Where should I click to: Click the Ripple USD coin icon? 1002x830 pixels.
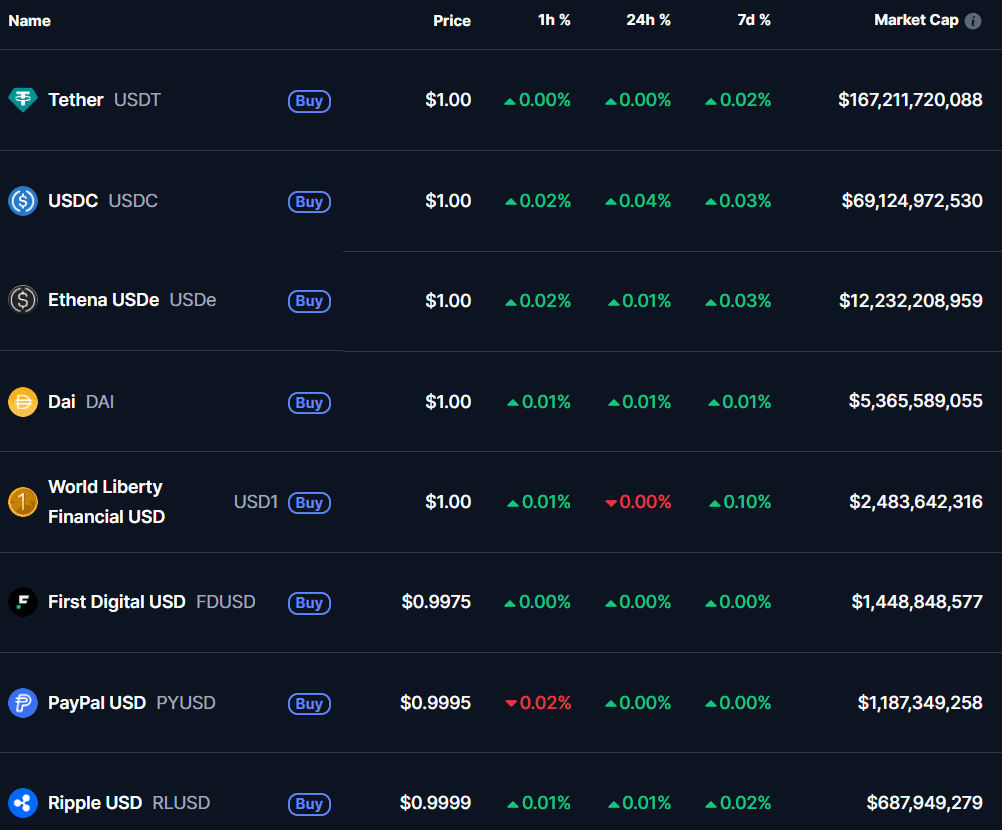pyautogui.click(x=23, y=803)
